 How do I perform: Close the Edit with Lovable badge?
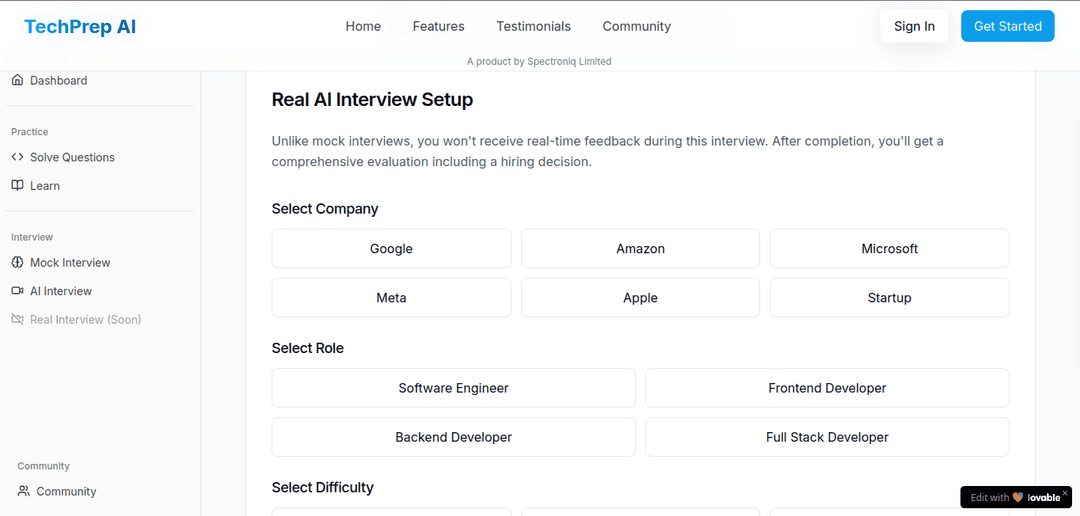pos(1065,493)
